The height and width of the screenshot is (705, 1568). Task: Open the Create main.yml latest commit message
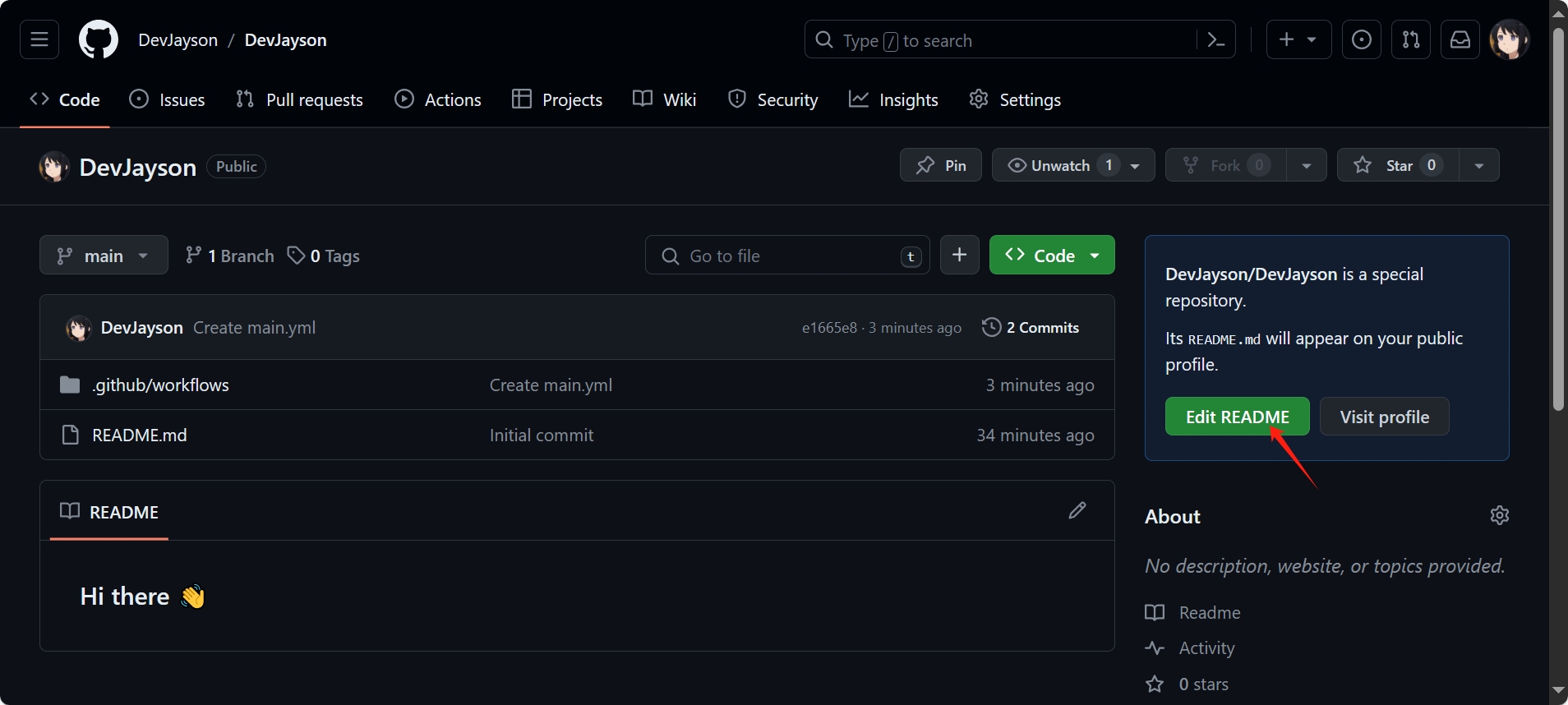click(254, 327)
